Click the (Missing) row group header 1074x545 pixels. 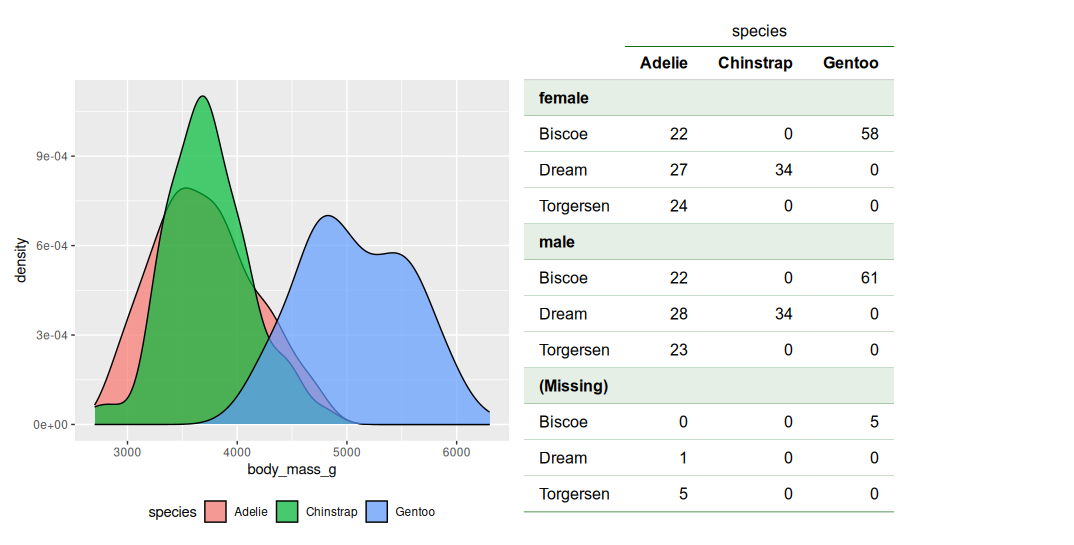(x=574, y=386)
